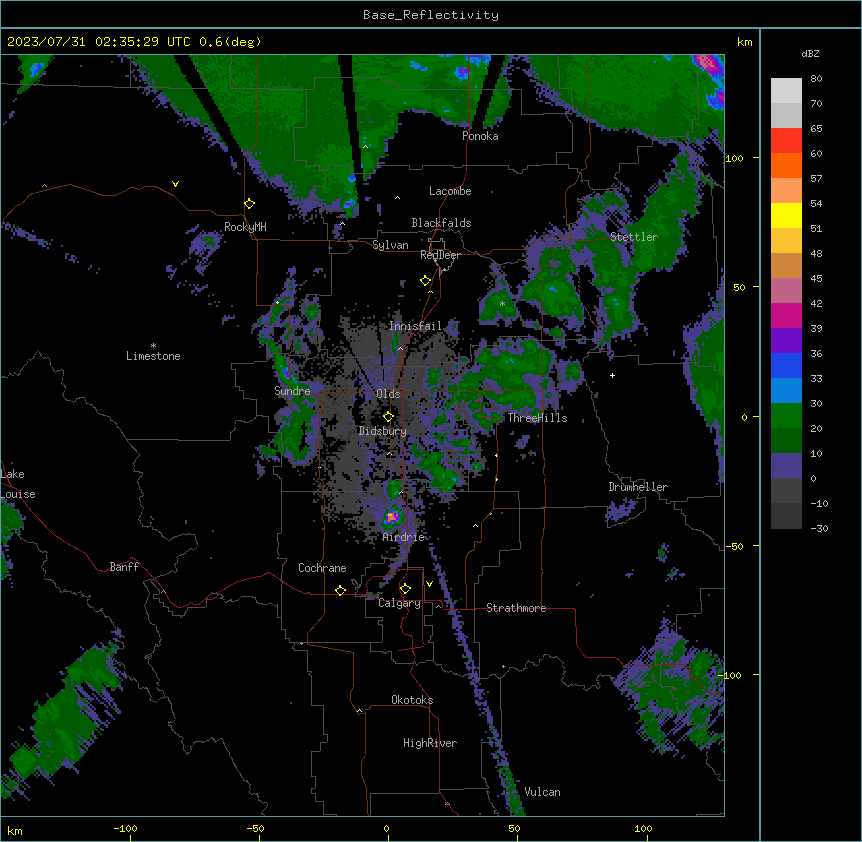Click the red 60-65 dBZ color swatch

click(x=786, y=141)
